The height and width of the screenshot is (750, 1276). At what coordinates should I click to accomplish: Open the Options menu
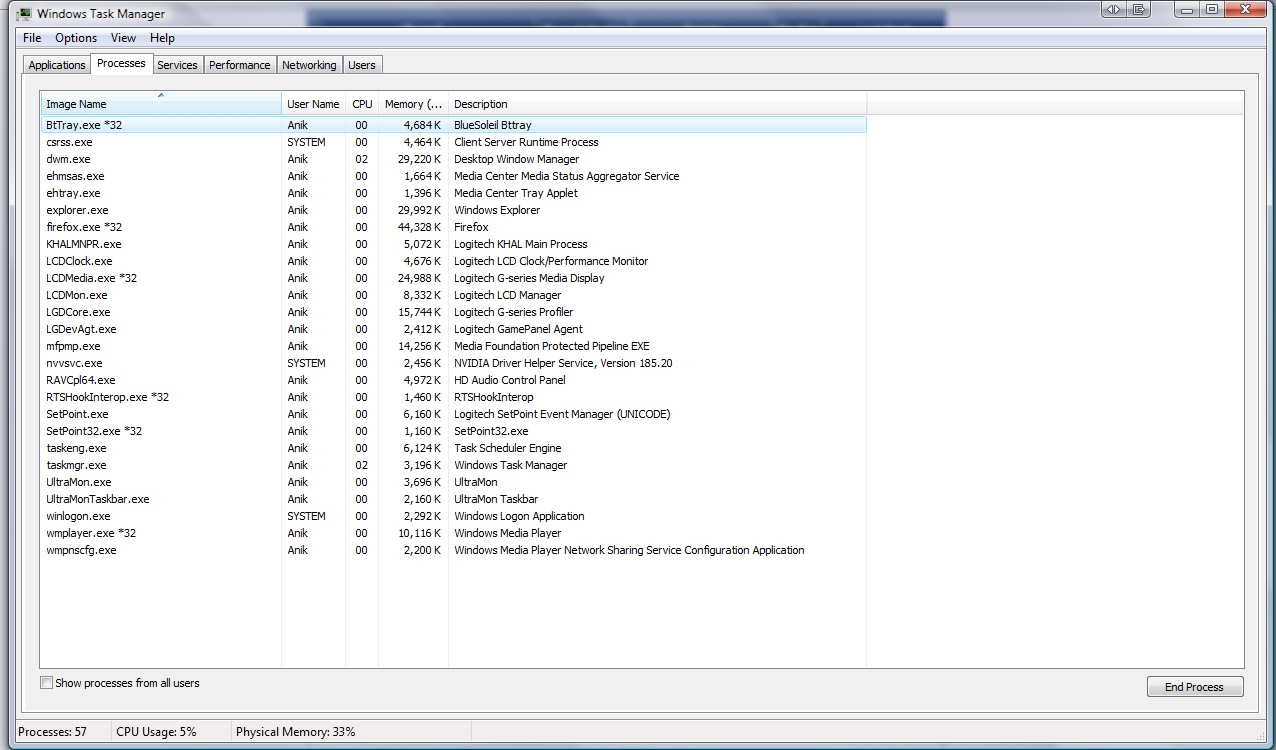[x=76, y=38]
